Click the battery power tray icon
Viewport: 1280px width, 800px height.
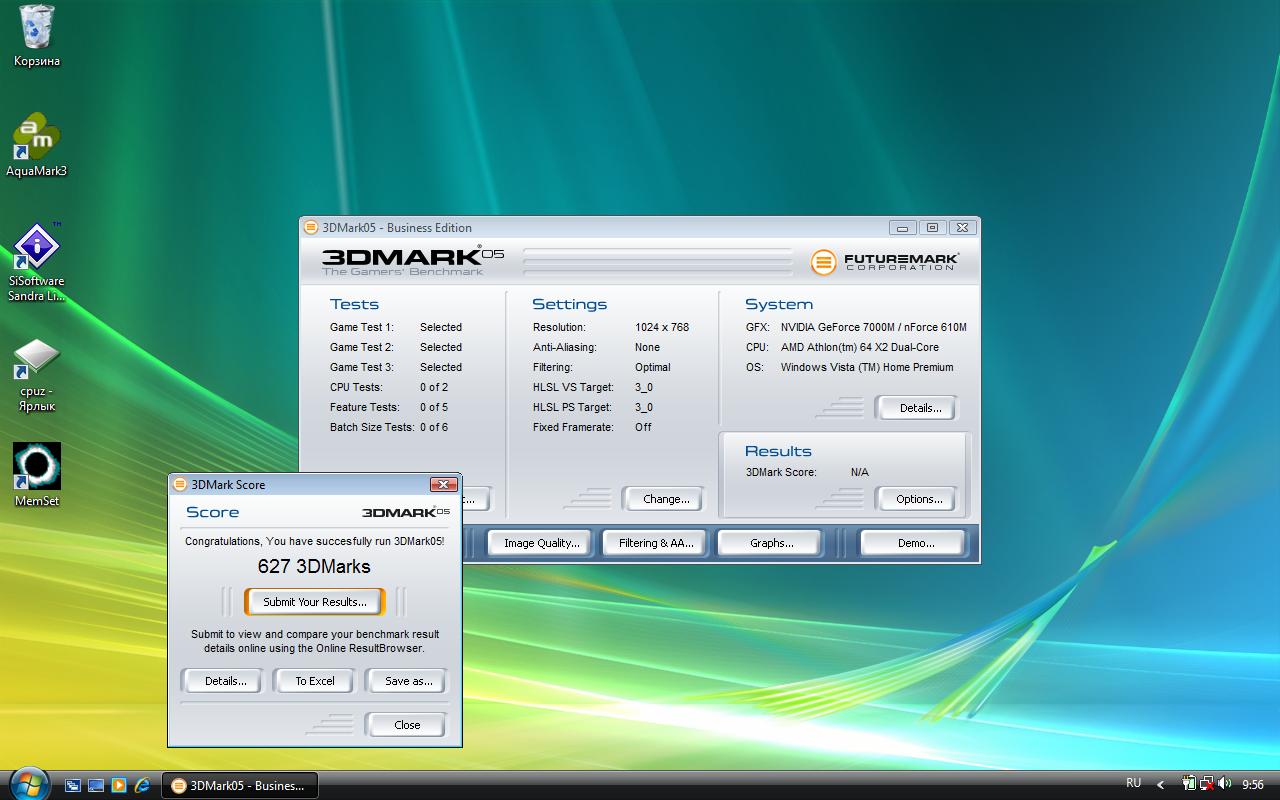coord(1190,784)
